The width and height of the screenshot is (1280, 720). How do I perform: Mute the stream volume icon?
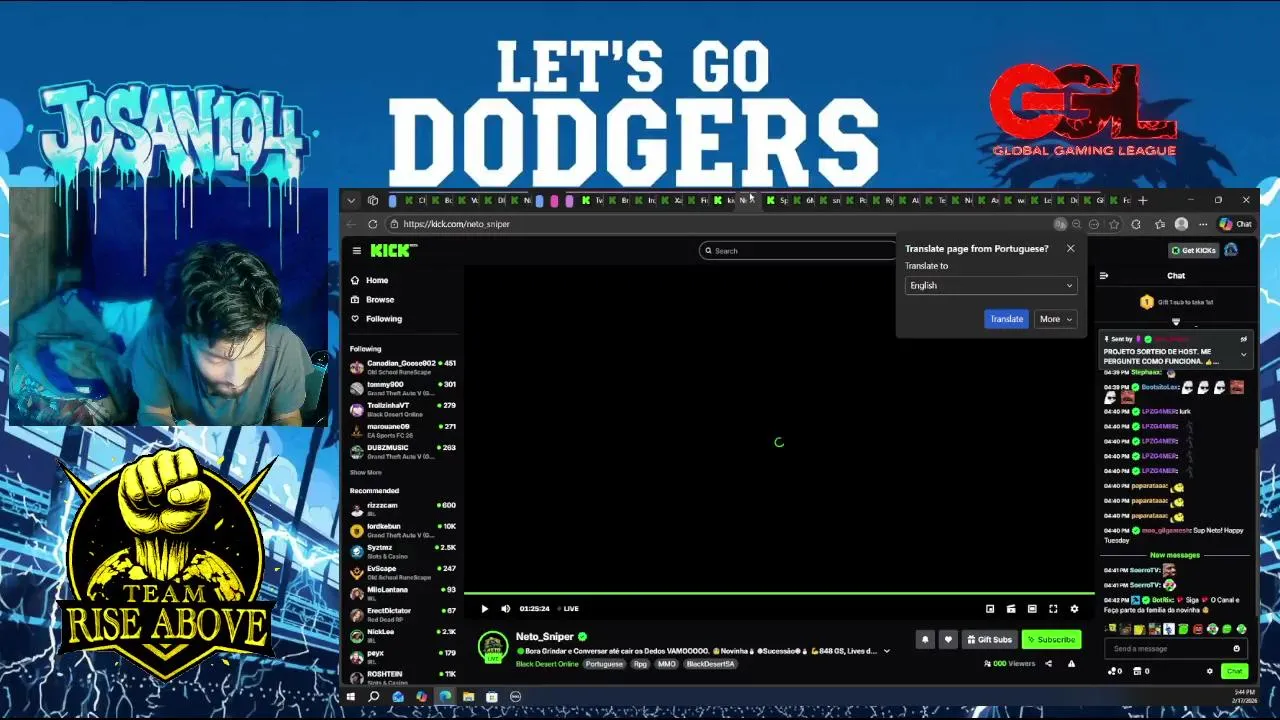(505, 608)
